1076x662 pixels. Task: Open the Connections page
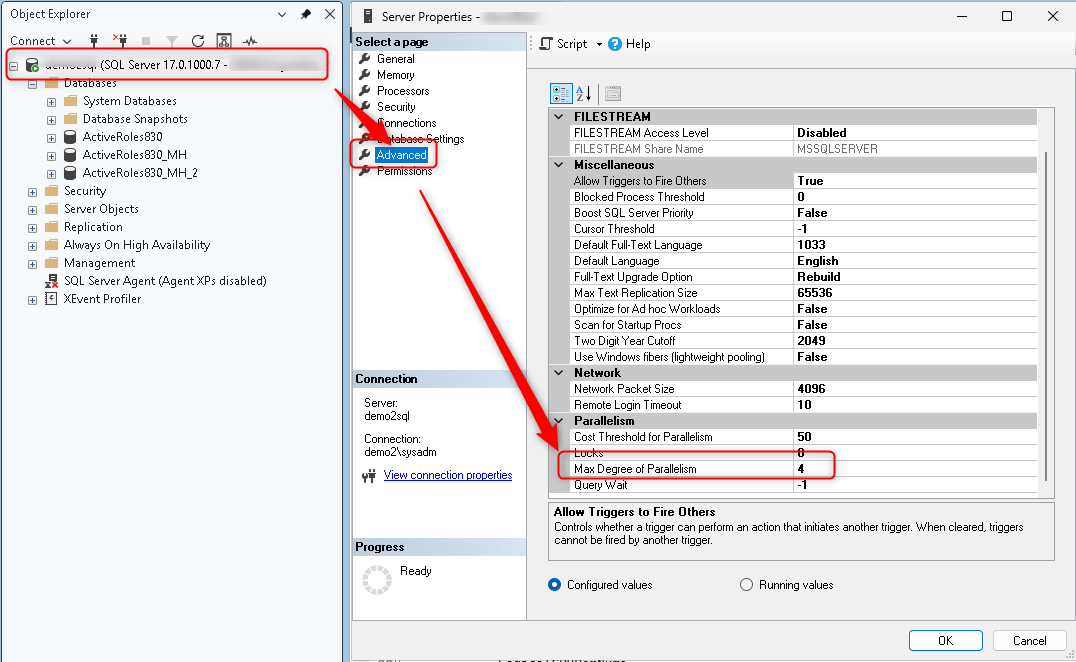[406, 123]
